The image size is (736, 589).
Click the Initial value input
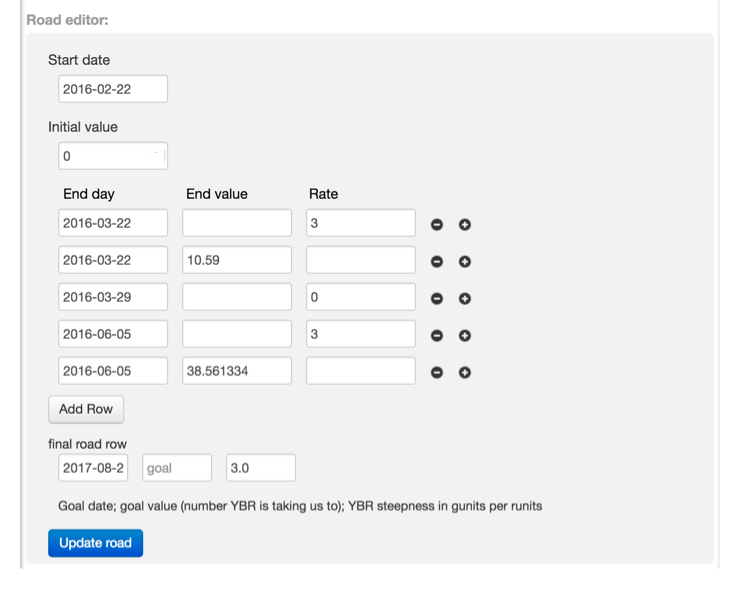[x=112, y=156]
